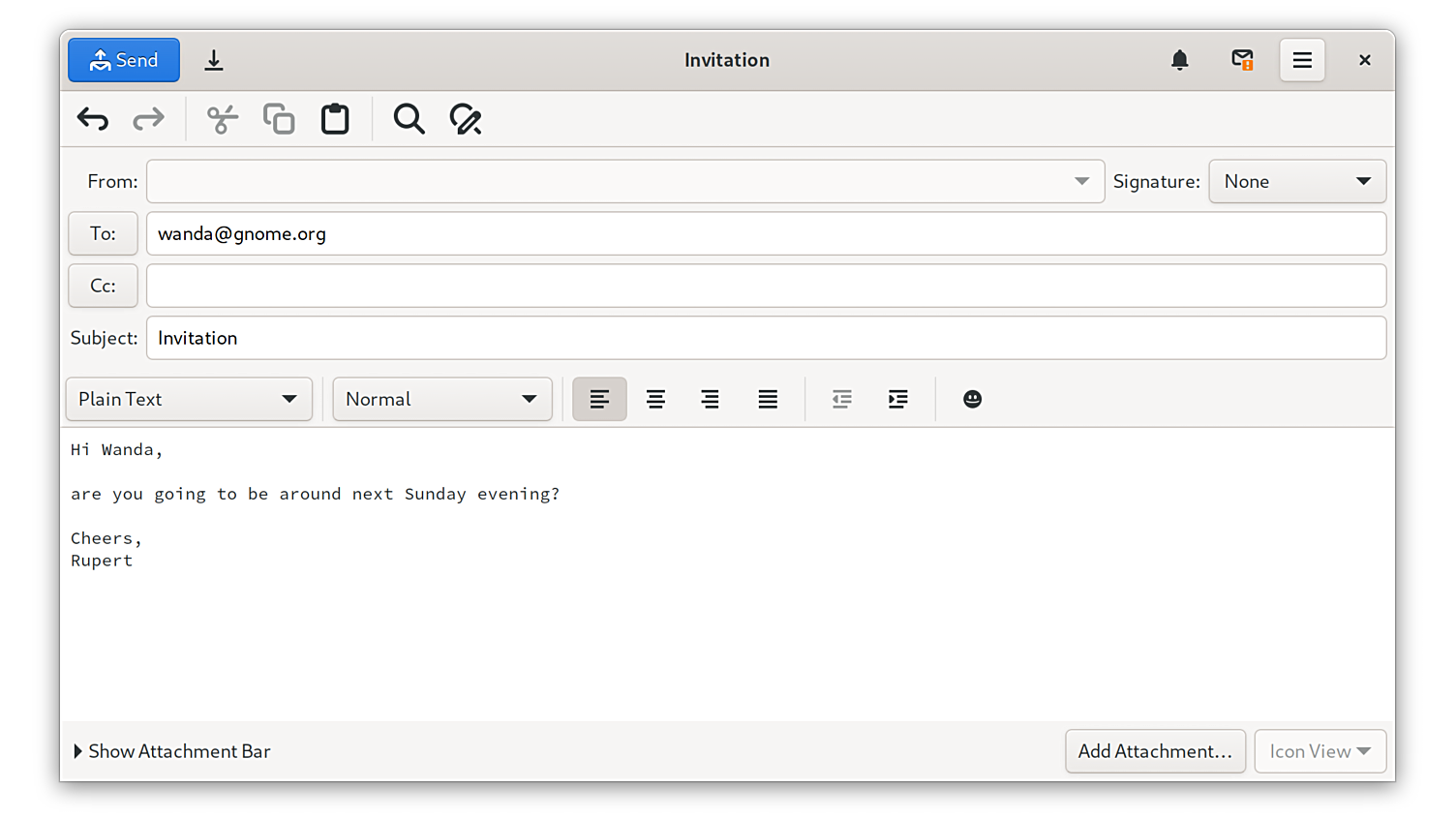Image resolution: width=1456 pixels, height=819 pixels.
Task: Open the Plain Text format dropdown
Action: pyautogui.click(x=189, y=399)
